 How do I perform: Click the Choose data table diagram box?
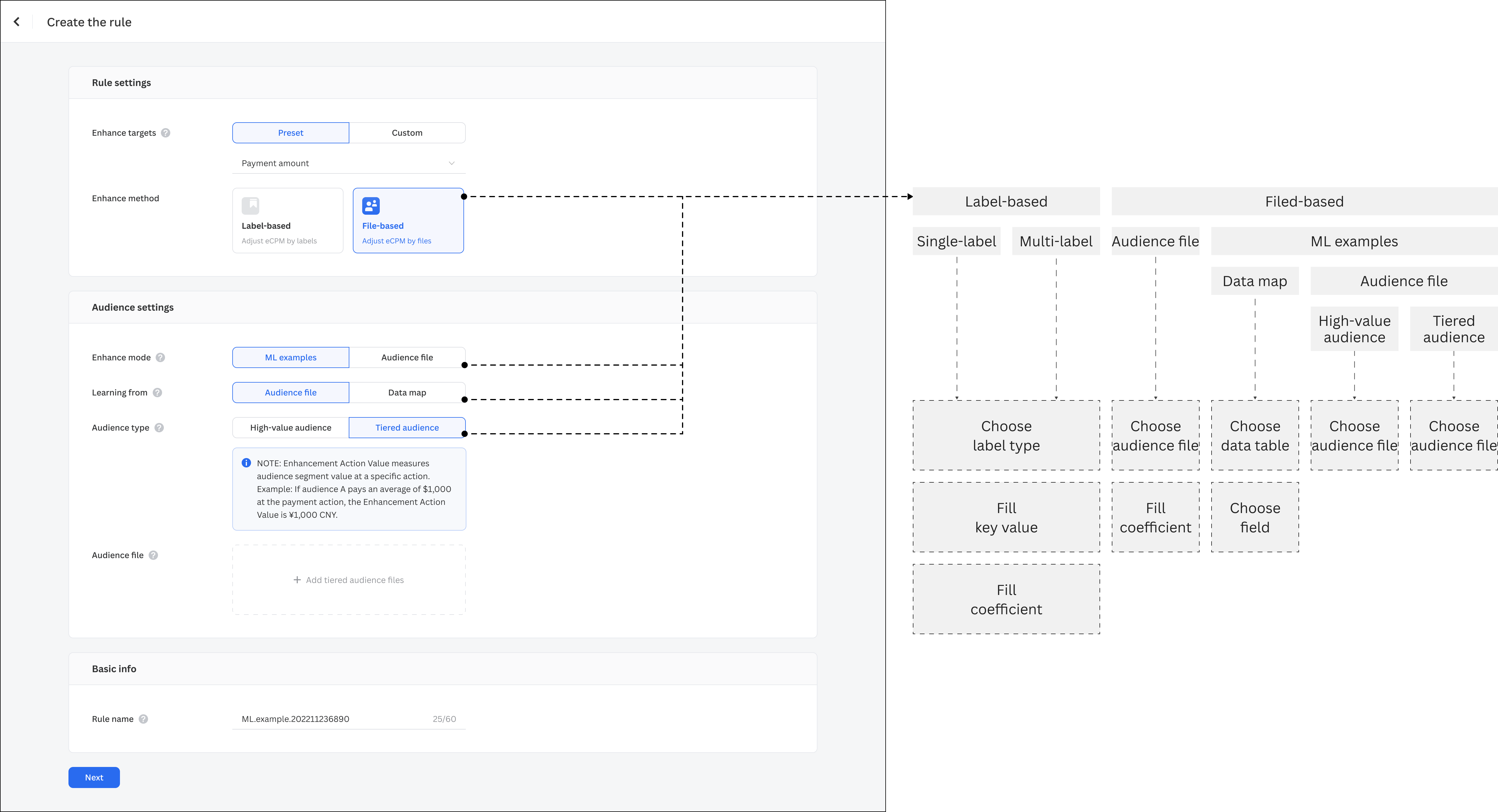1255,435
